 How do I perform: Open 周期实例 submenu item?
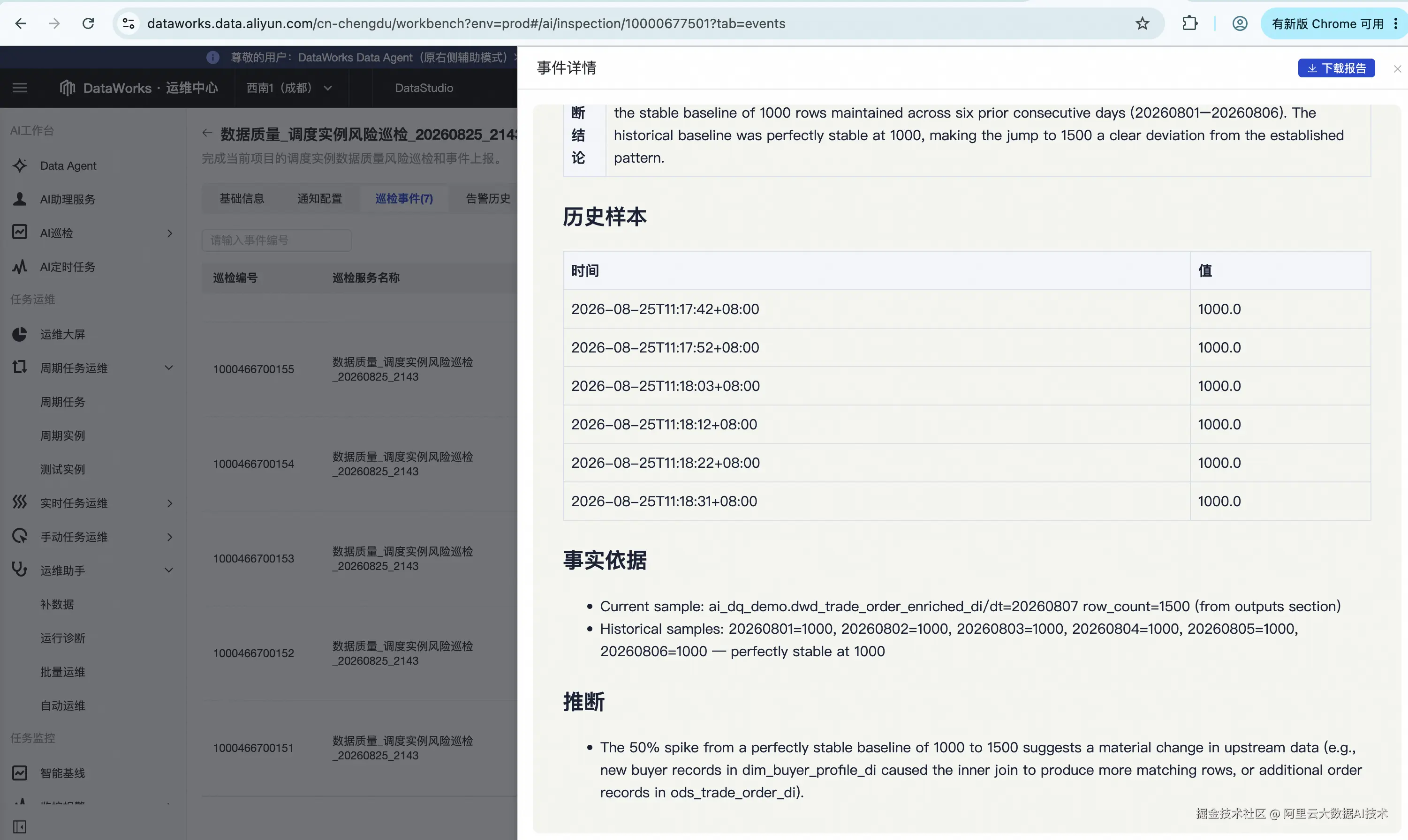coord(63,435)
